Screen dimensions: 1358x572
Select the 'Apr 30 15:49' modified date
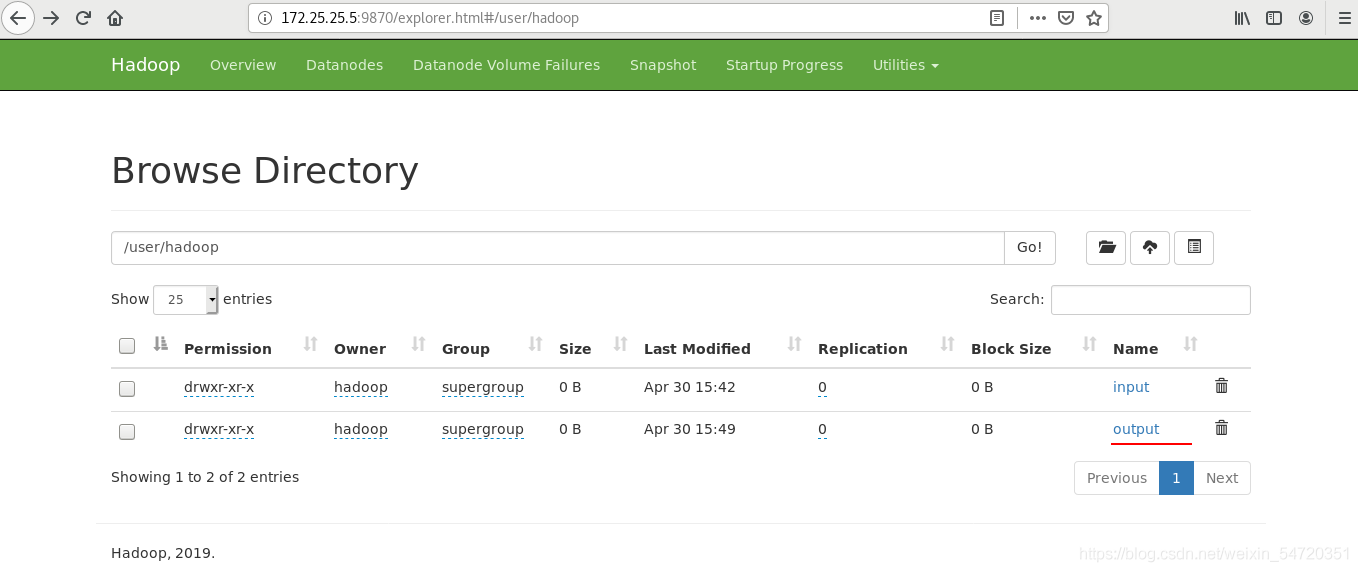pos(690,429)
